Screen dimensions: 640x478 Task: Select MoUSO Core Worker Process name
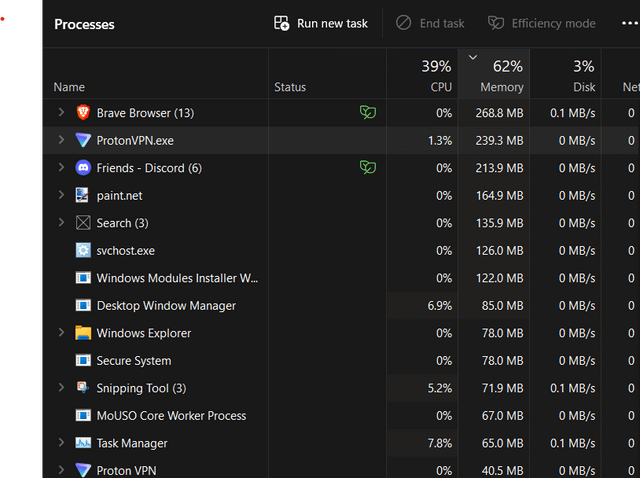coord(171,416)
